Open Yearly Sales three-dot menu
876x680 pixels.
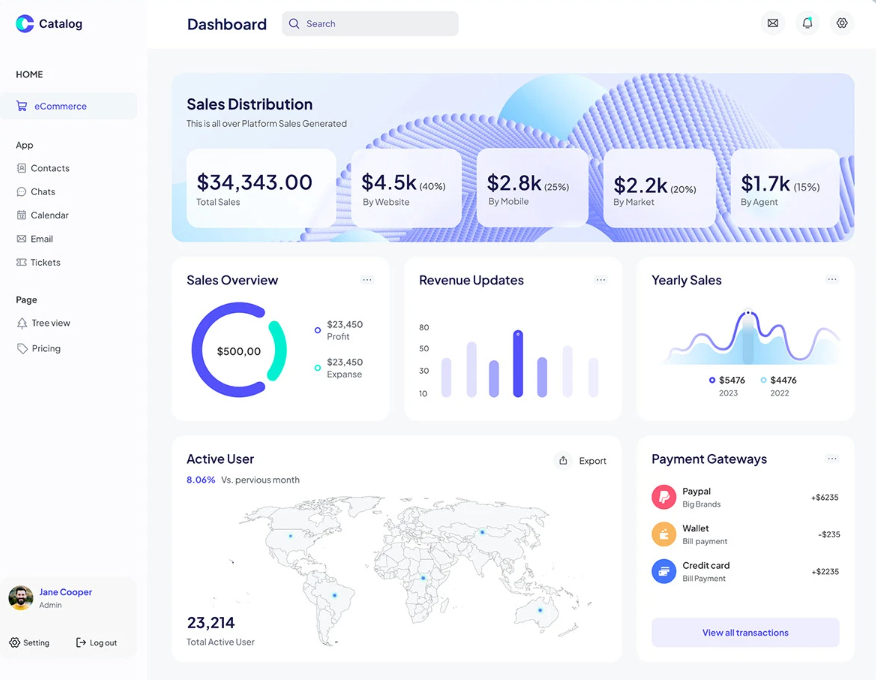(x=832, y=279)
